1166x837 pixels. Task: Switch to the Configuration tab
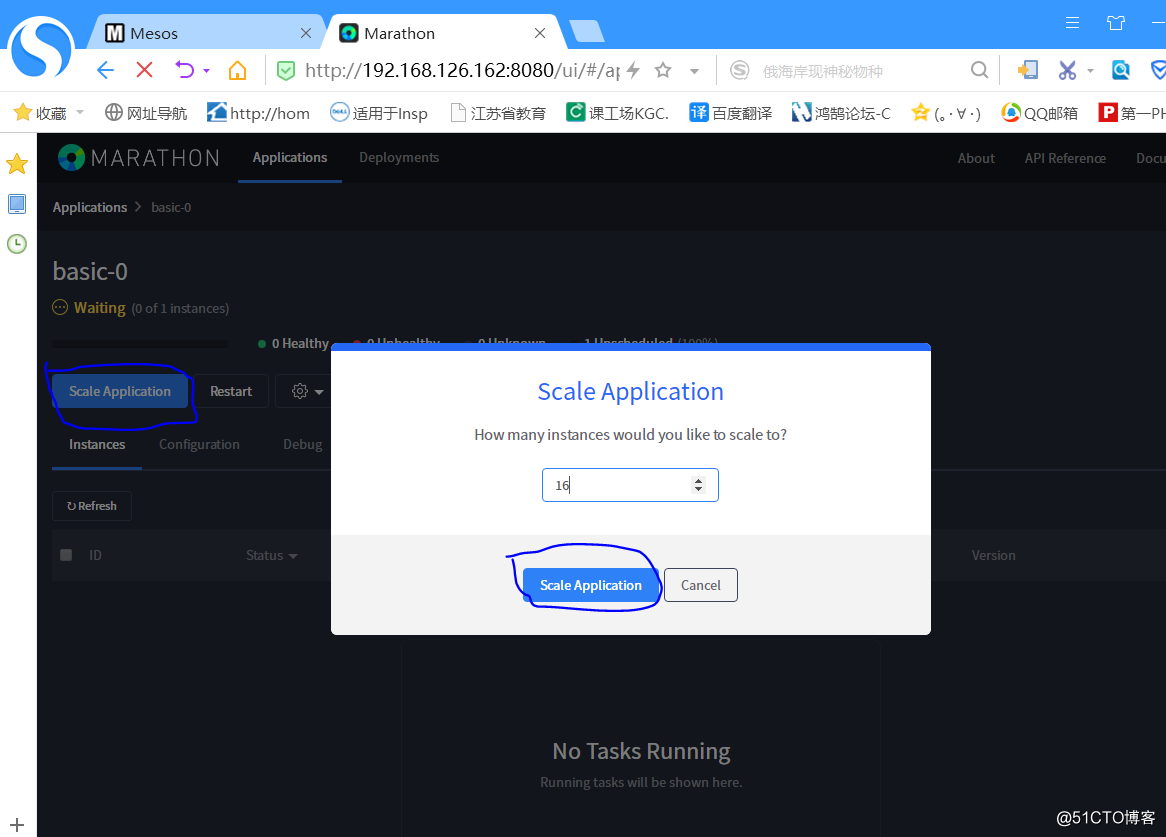pyautogui.click(x=199, y=445)
